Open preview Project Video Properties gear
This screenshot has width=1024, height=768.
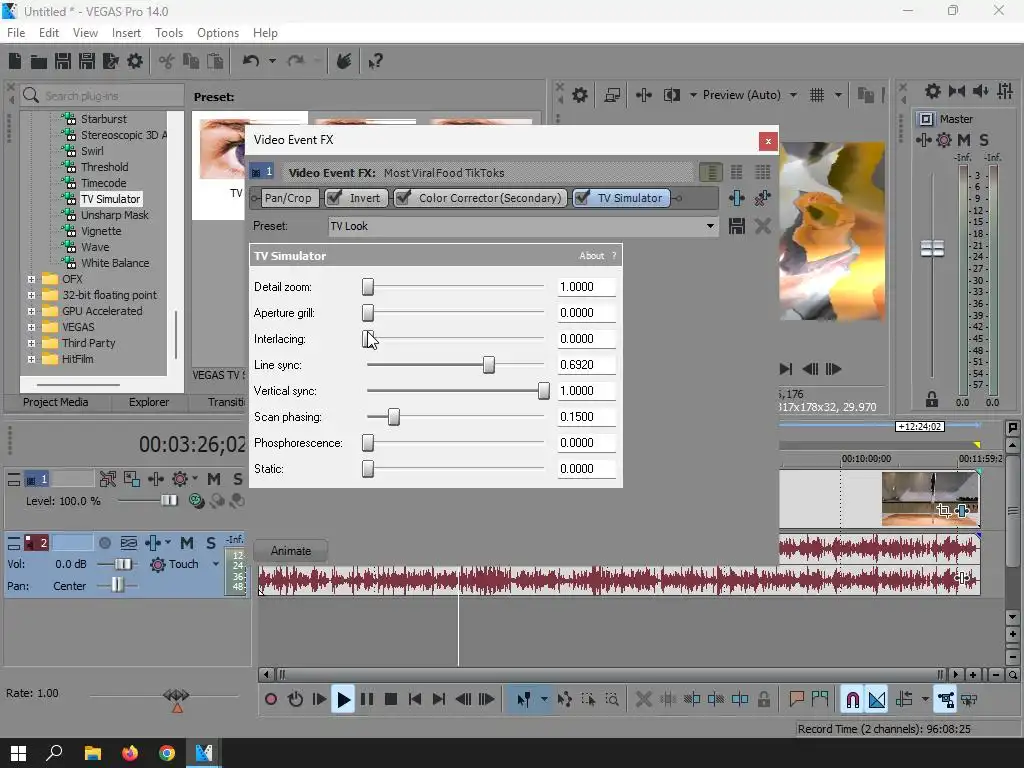[x=579, y=95]
